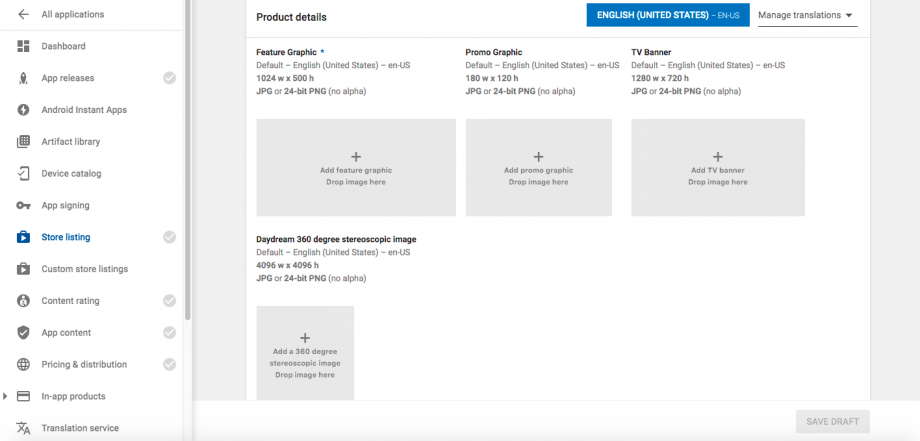Click the back arrow beside All applications
920x441 pixels.
pyautogui.click(x=23, y=14)
